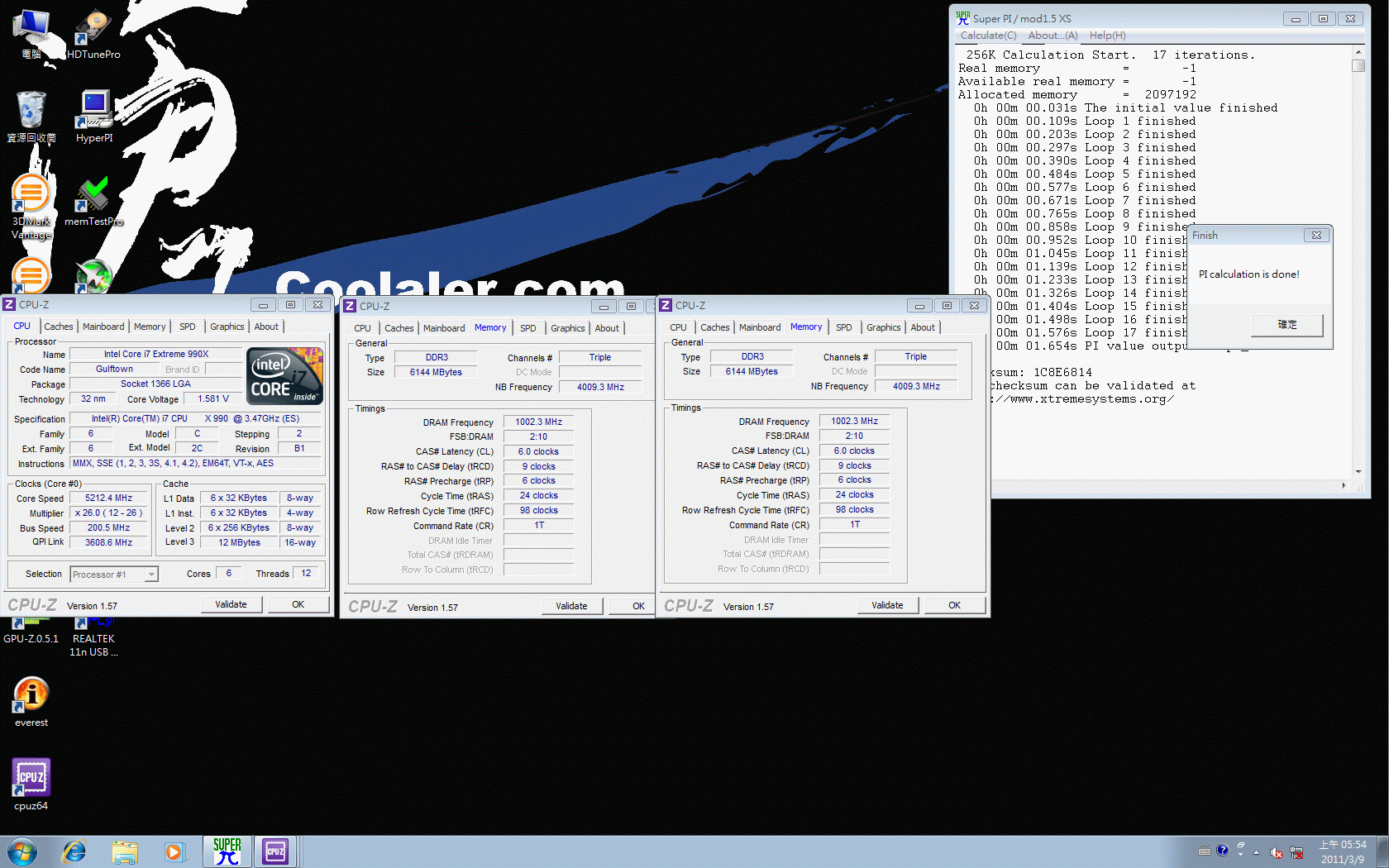Switch to Mainboard tab in left CPU-Z
Image resolution: width=1389 pixels, height=868 pixels.
coord(103,327)
